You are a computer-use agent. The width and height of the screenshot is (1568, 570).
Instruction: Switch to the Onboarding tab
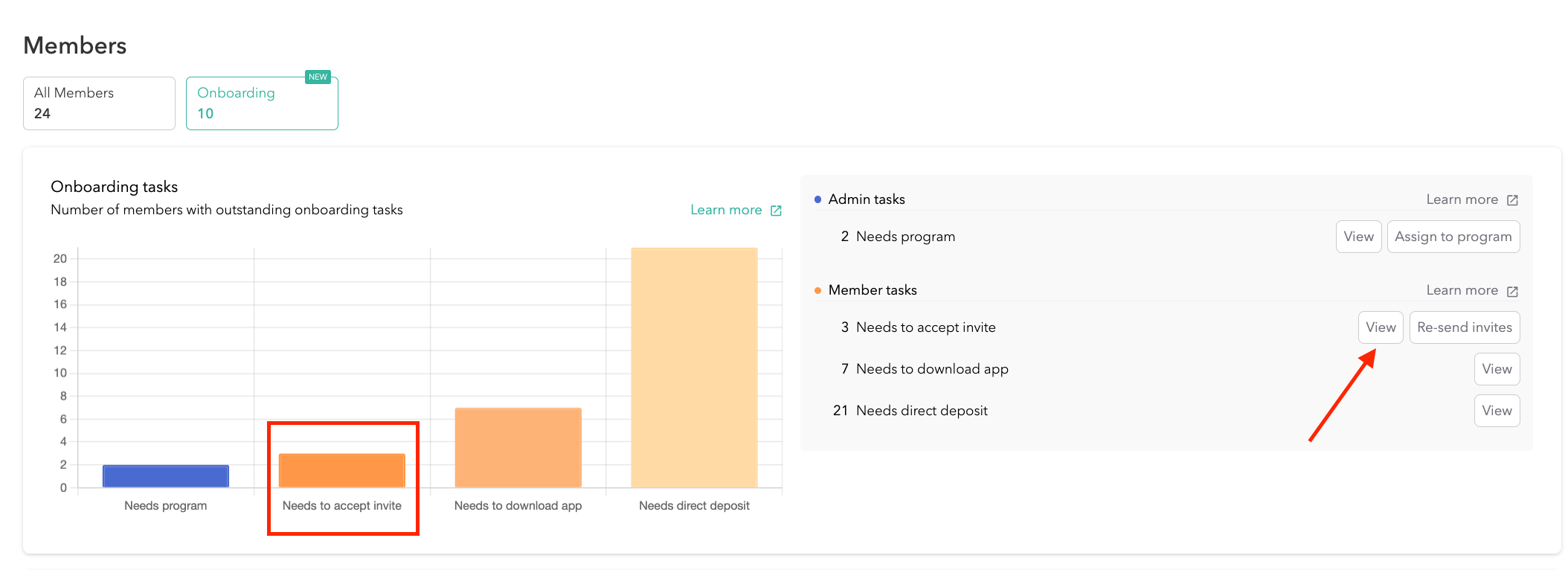(261, 103)
